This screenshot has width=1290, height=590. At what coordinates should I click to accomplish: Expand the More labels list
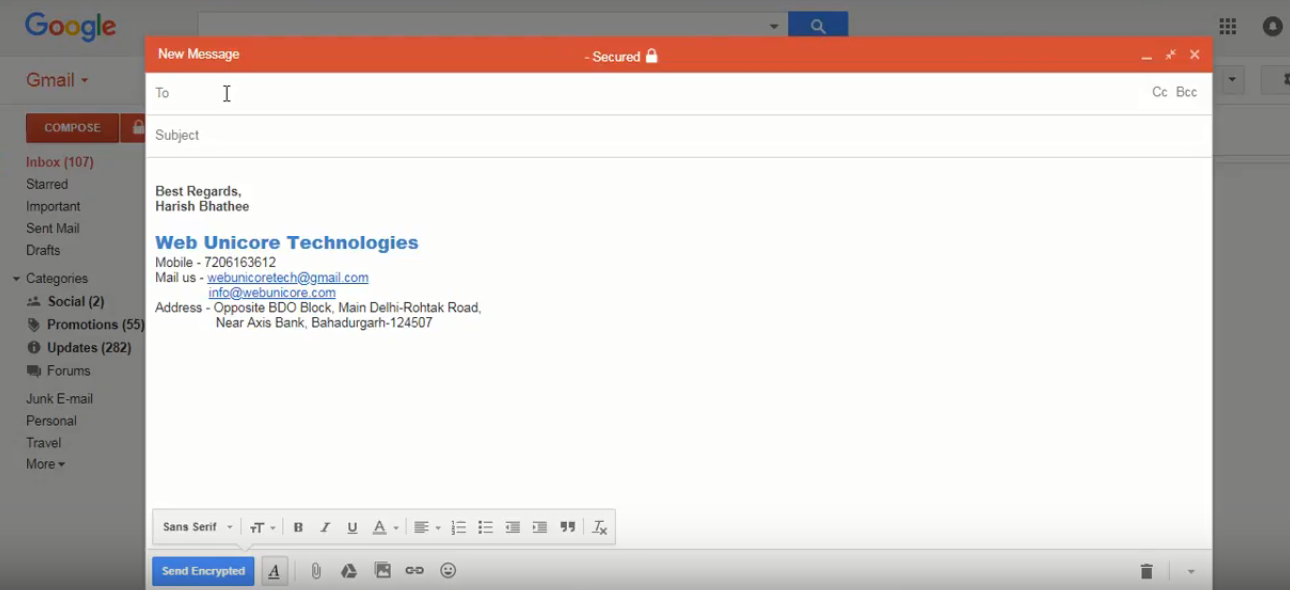coord(45,464)
